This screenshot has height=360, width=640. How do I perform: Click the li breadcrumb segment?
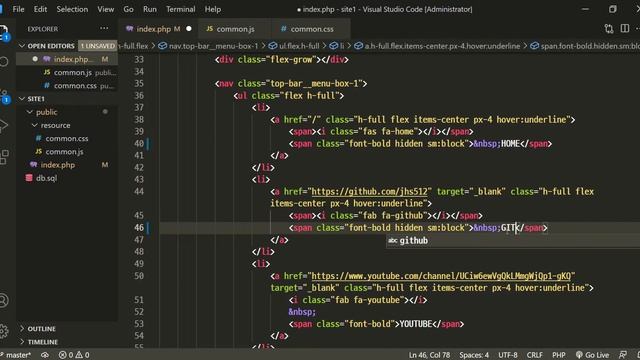click(x=337, y=46)
